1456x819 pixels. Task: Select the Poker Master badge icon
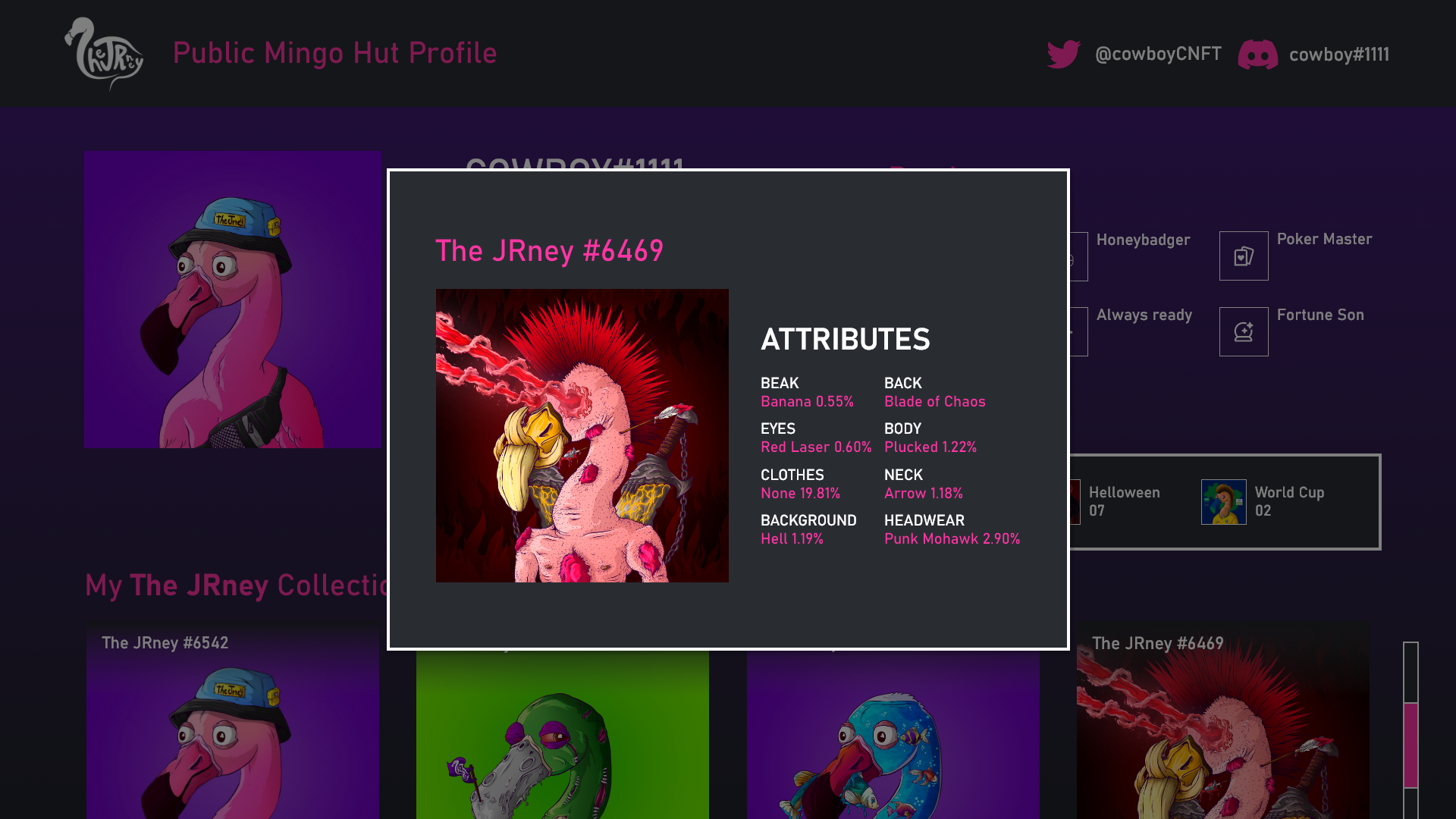pyautogui.click(x=1244, y=256)
